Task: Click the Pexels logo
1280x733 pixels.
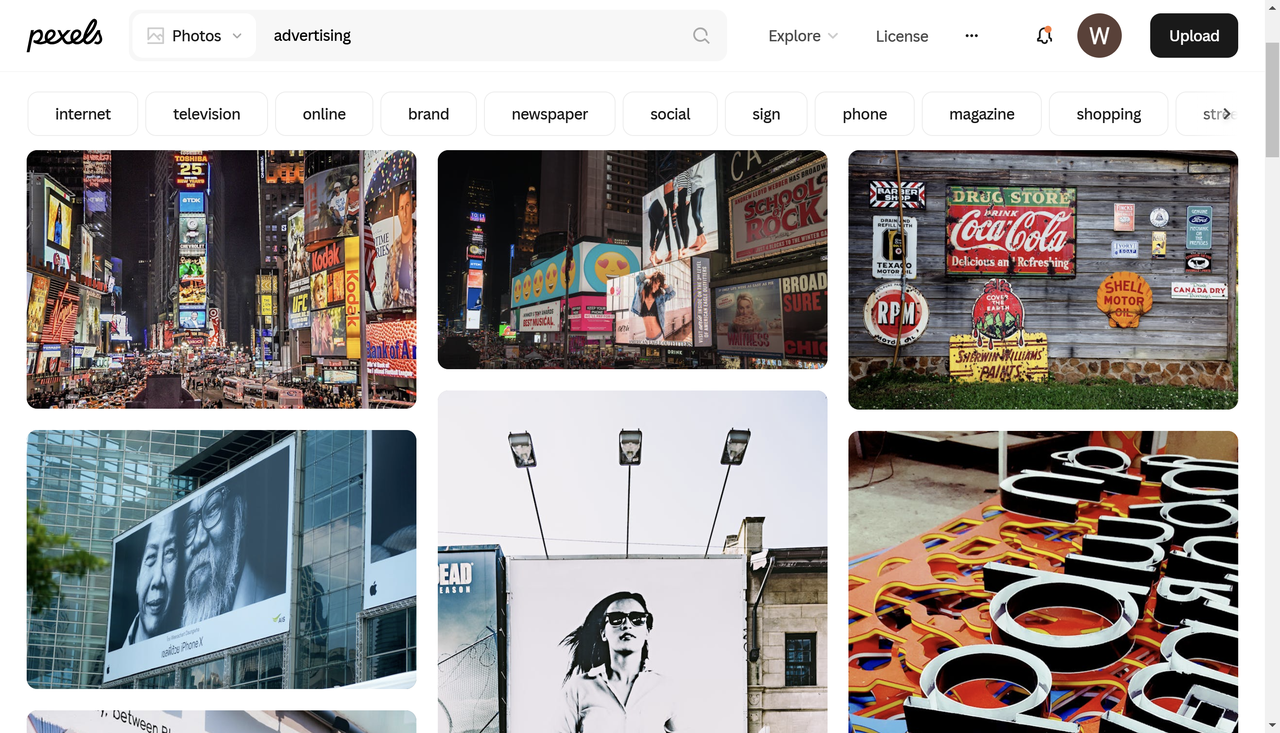Action: [64, 35]
